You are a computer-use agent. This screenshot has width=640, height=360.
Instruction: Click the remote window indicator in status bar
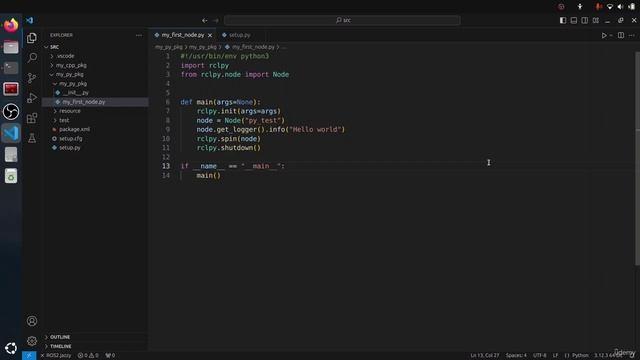pos(29,356)
